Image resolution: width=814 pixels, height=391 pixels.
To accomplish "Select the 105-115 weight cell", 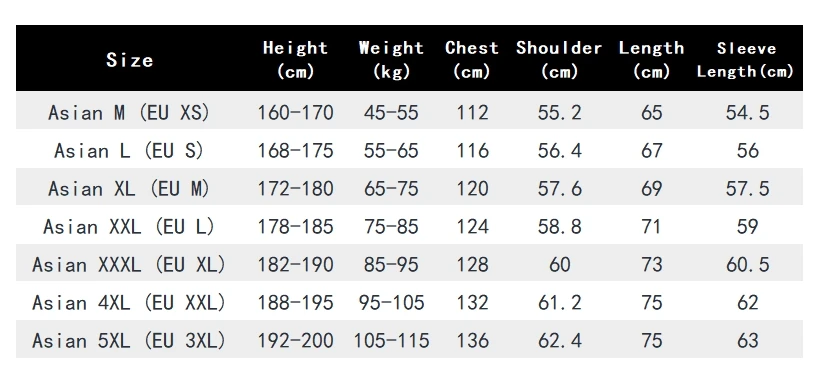I will [391, 341].
